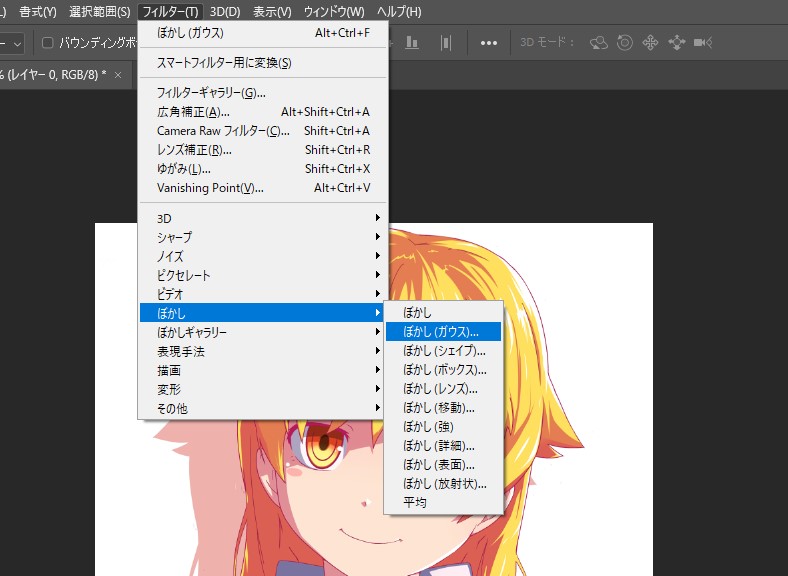The height and width of the screenshot is (576, 788).
Task: Expand the 変形 submenu
Action: (263, 390)
